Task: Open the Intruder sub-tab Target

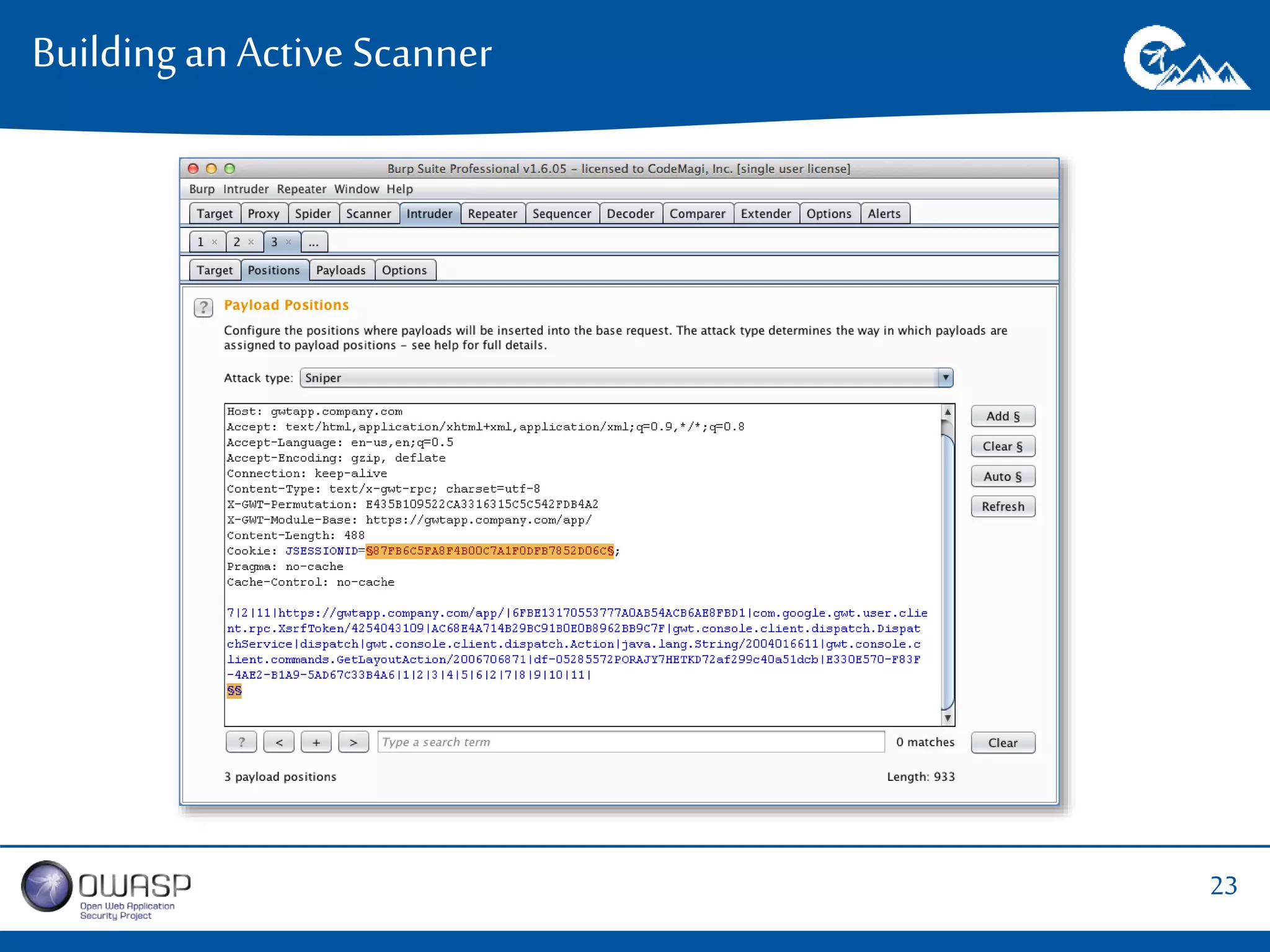Action: point(215,270)
